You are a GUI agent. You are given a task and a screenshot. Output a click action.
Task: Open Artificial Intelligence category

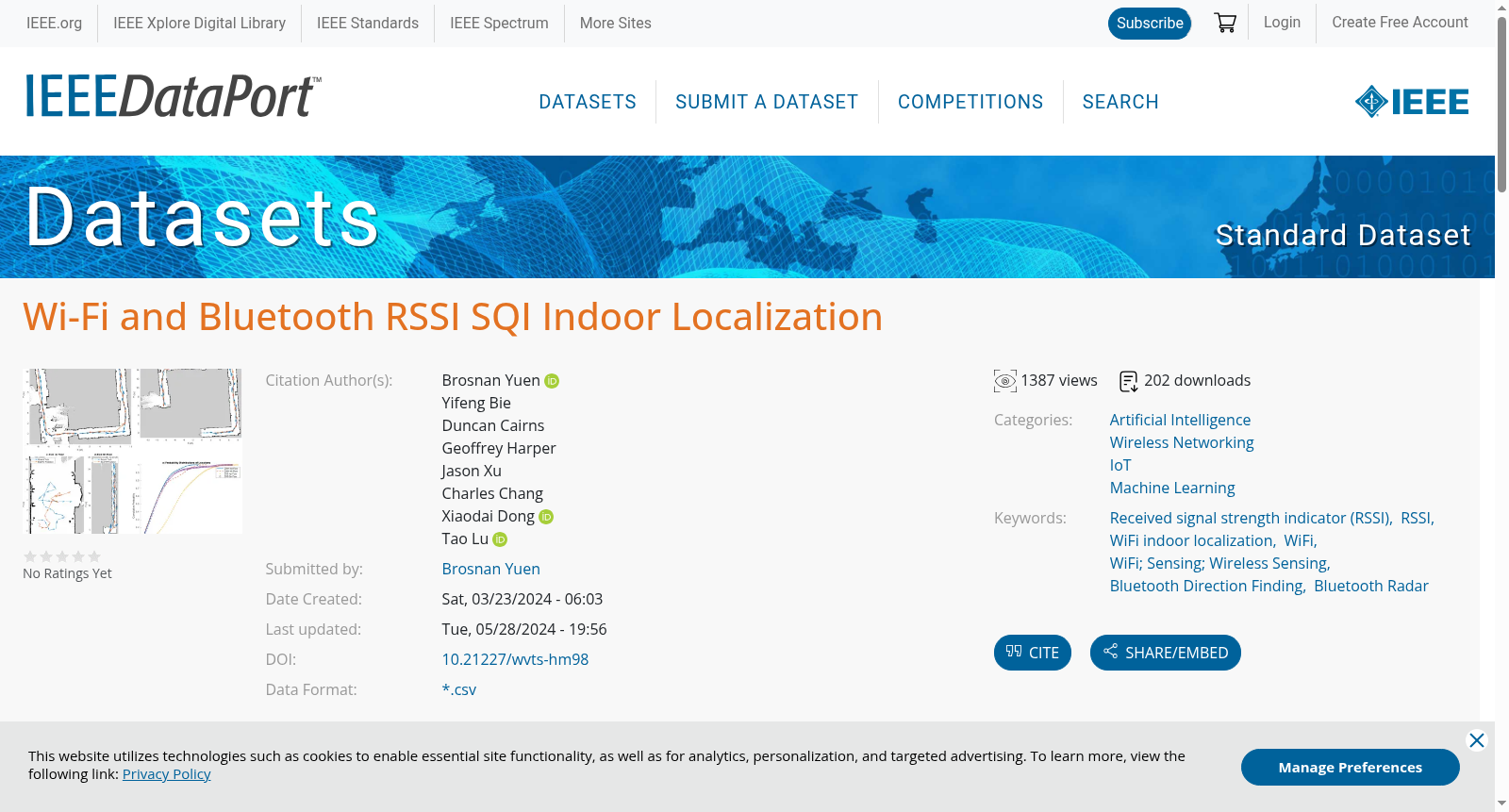(x=1180, y=421)
